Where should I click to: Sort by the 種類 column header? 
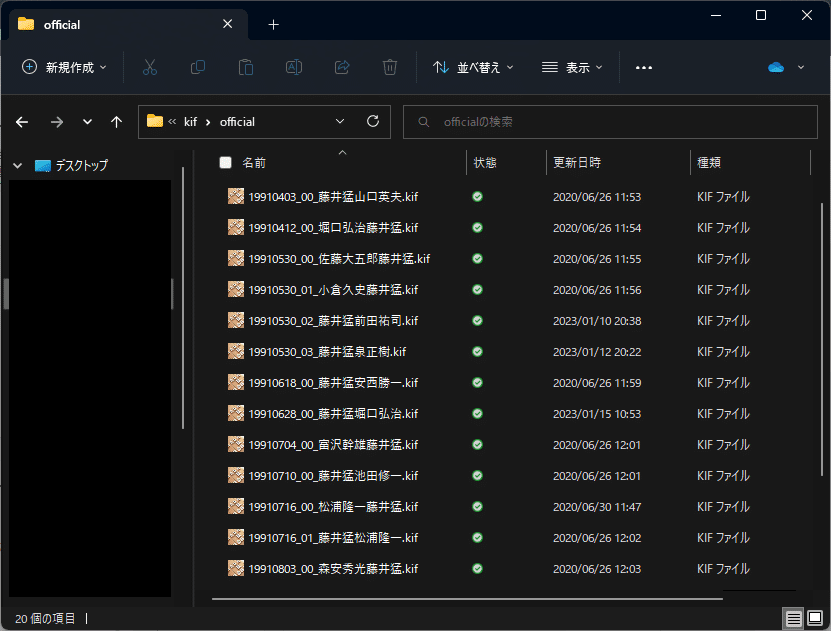click(709, 162)
